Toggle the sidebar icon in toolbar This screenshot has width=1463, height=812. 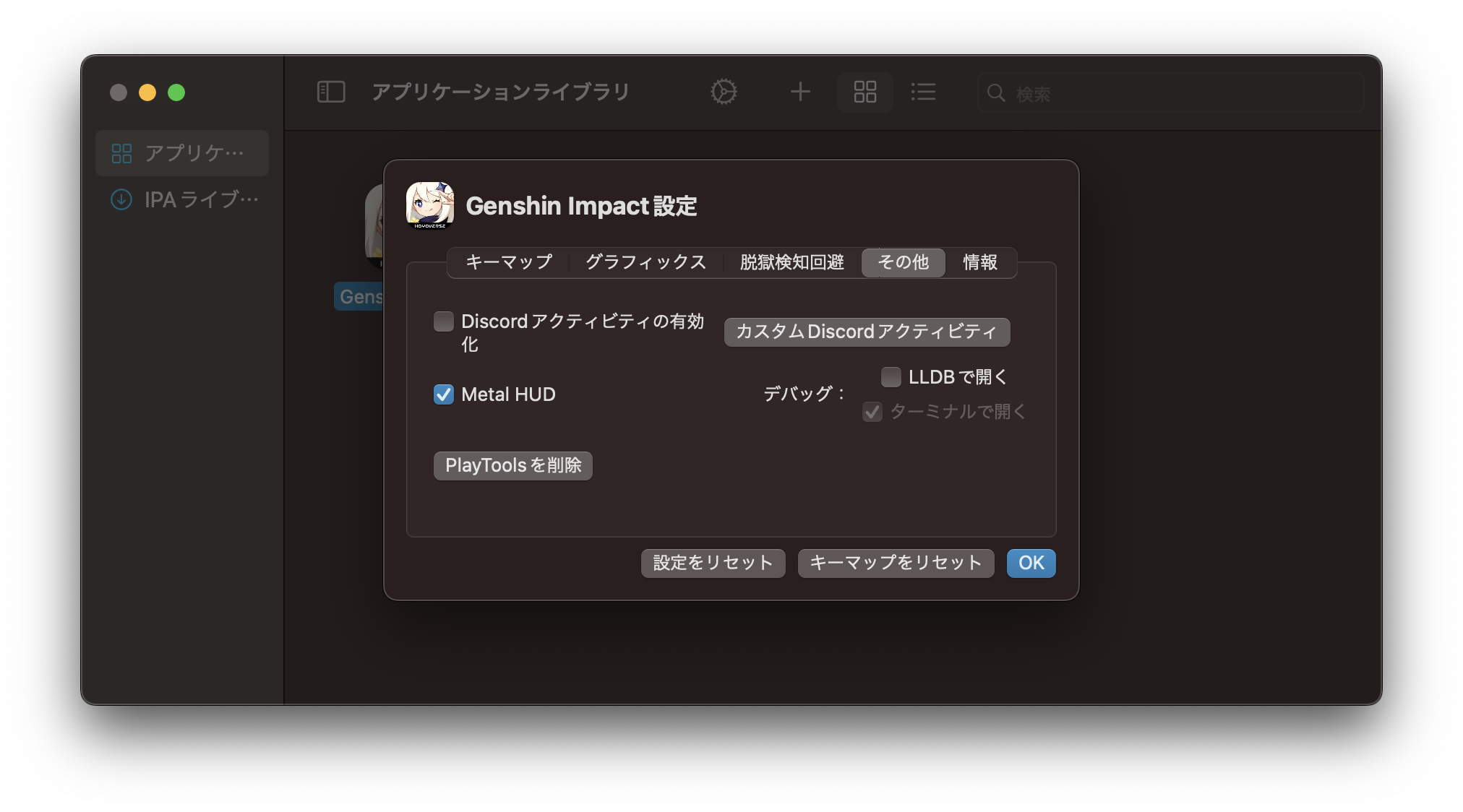click(x=331, y=92)
